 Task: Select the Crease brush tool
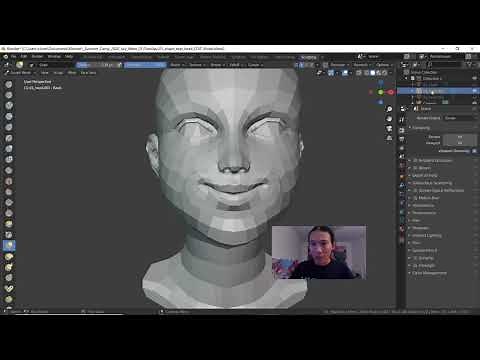tap(9, 170)
